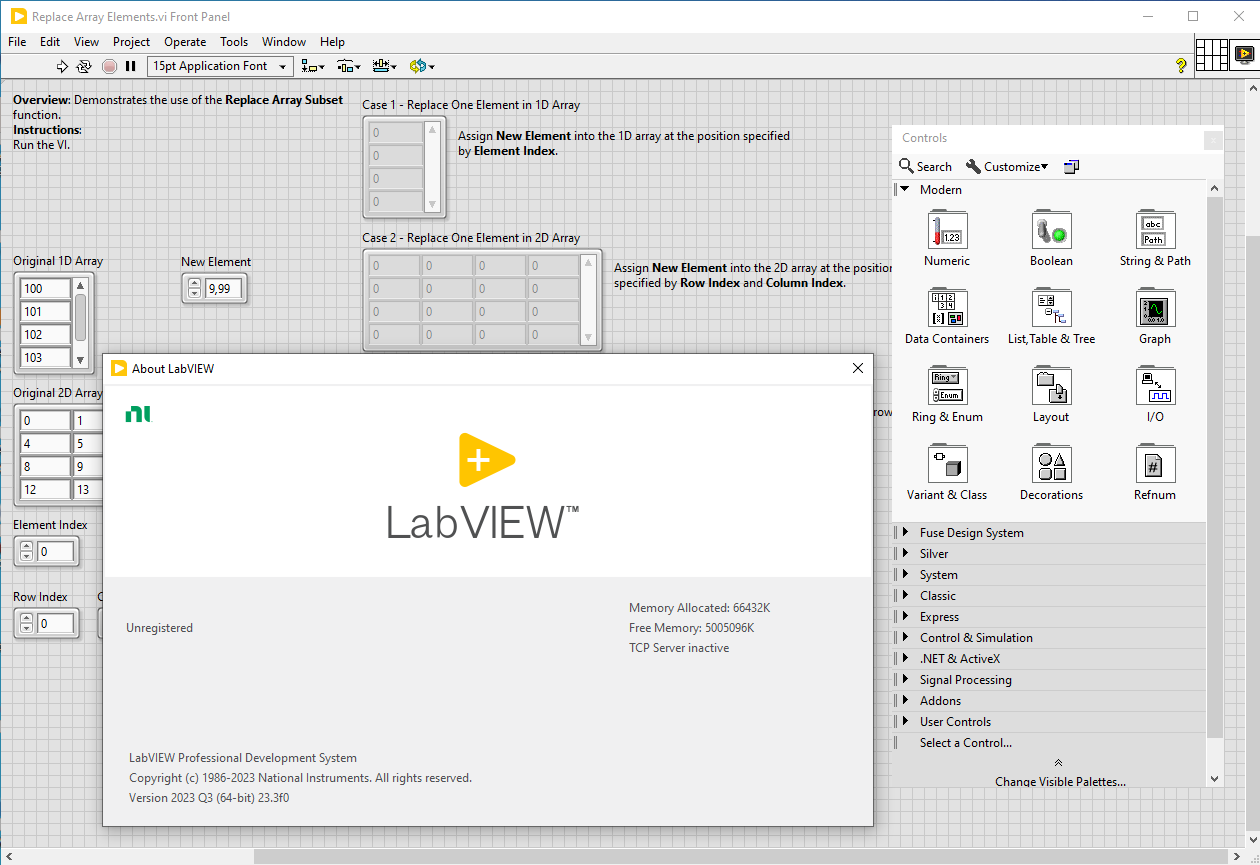The image size is (1260, 865).
Task: Select the 12 cell in Original 2D Array
Action: [46, 490]
